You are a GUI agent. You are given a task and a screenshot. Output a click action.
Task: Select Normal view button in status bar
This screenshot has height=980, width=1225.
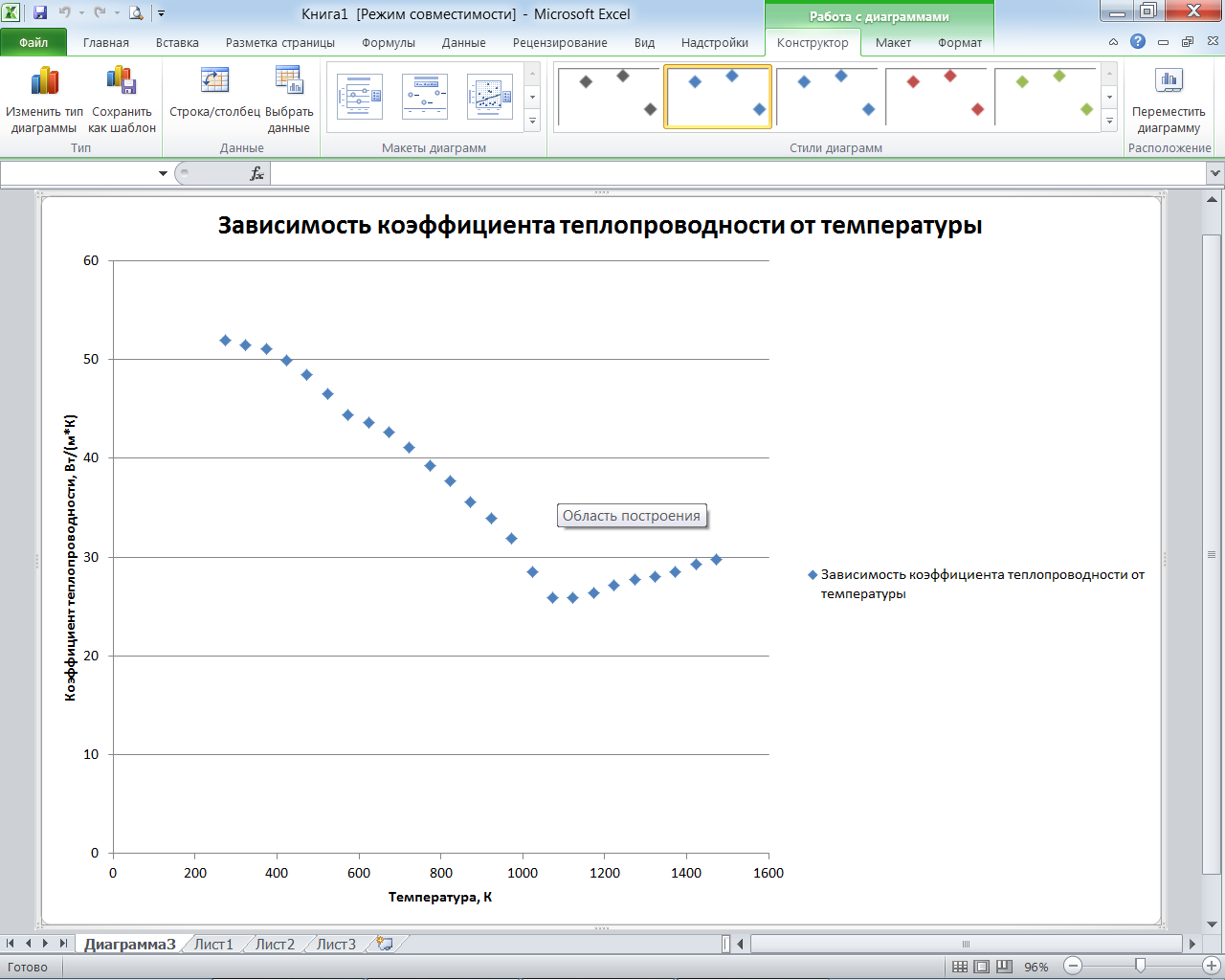pyautogui.click(x=960, y=967)
